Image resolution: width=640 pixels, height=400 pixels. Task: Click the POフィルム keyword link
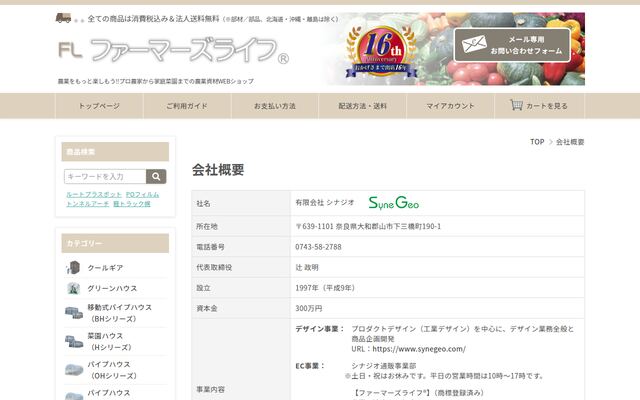click(x=142, y=195)
